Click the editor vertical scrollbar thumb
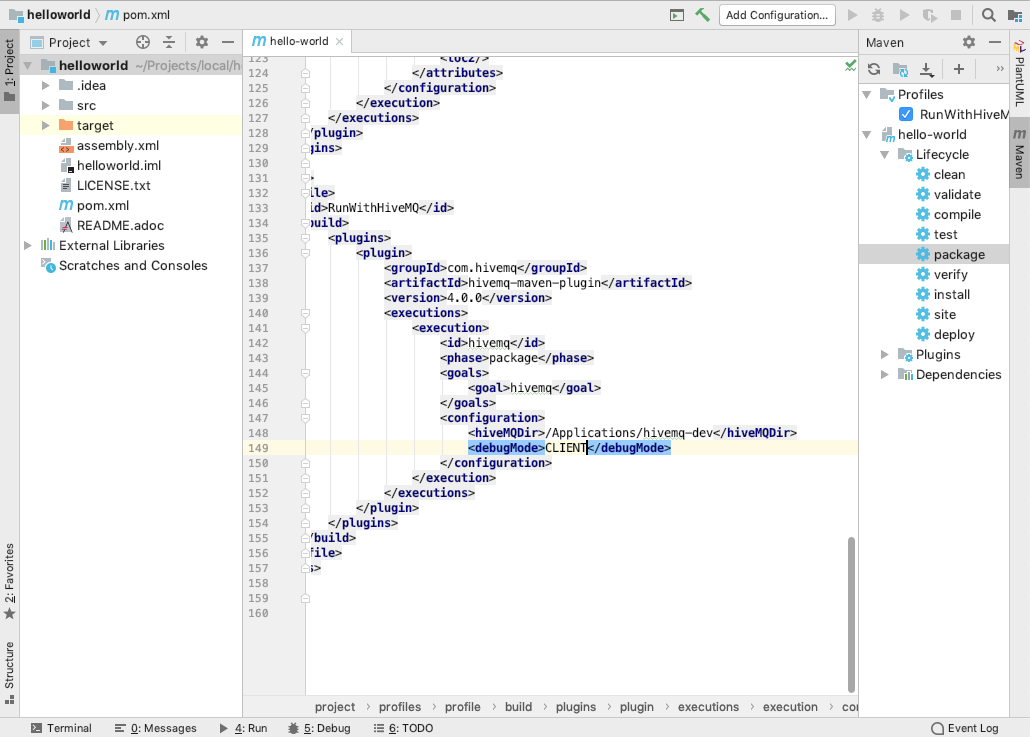The width and height of the screenshot is (1030, 737). coord(851,615)
